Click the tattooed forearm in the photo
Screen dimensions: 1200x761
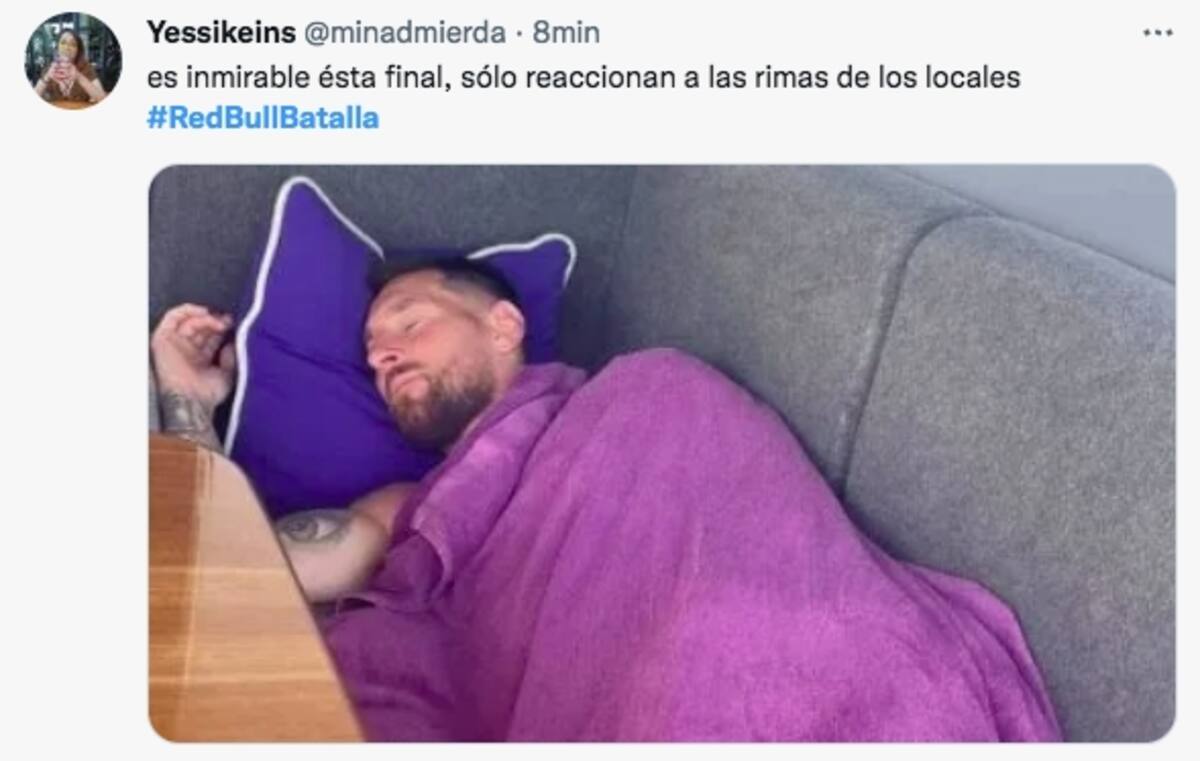325,545
